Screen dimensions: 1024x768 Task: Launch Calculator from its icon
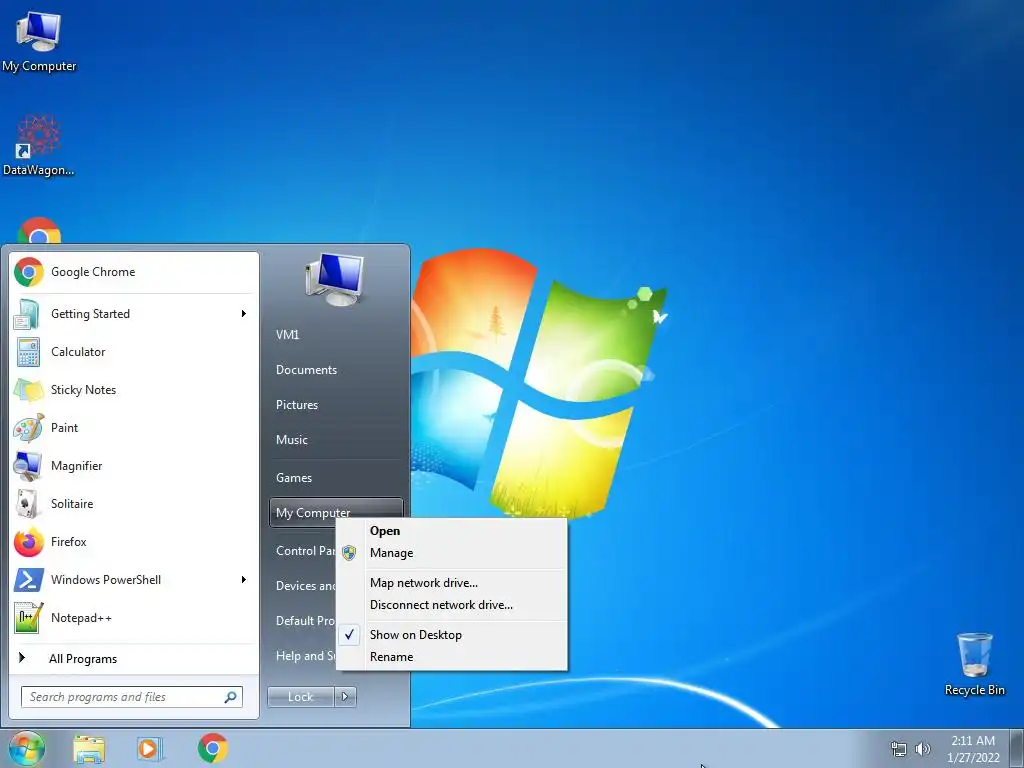(29, 352)
